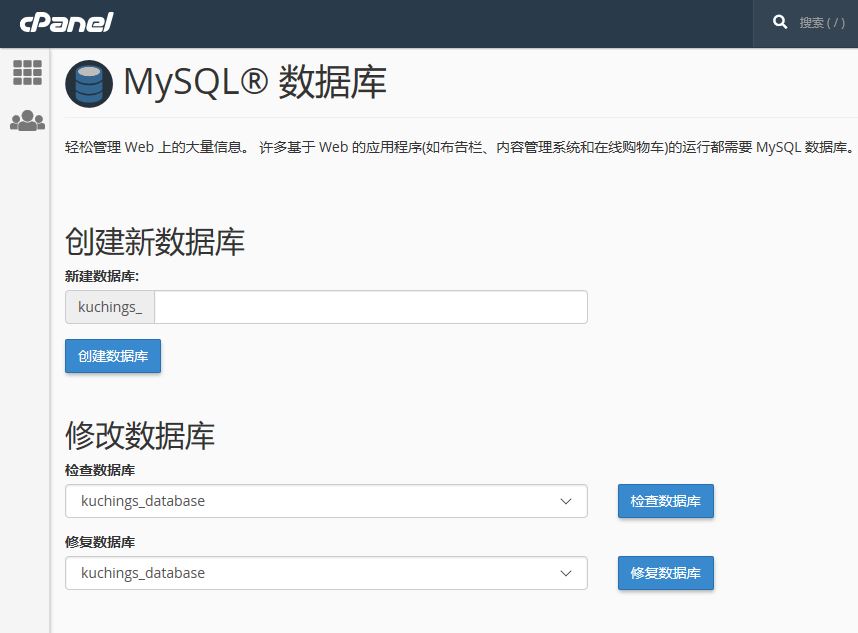Screen dimensions: 858x633
Task: Click the cPanel logo
Action: tap(66, 22)
